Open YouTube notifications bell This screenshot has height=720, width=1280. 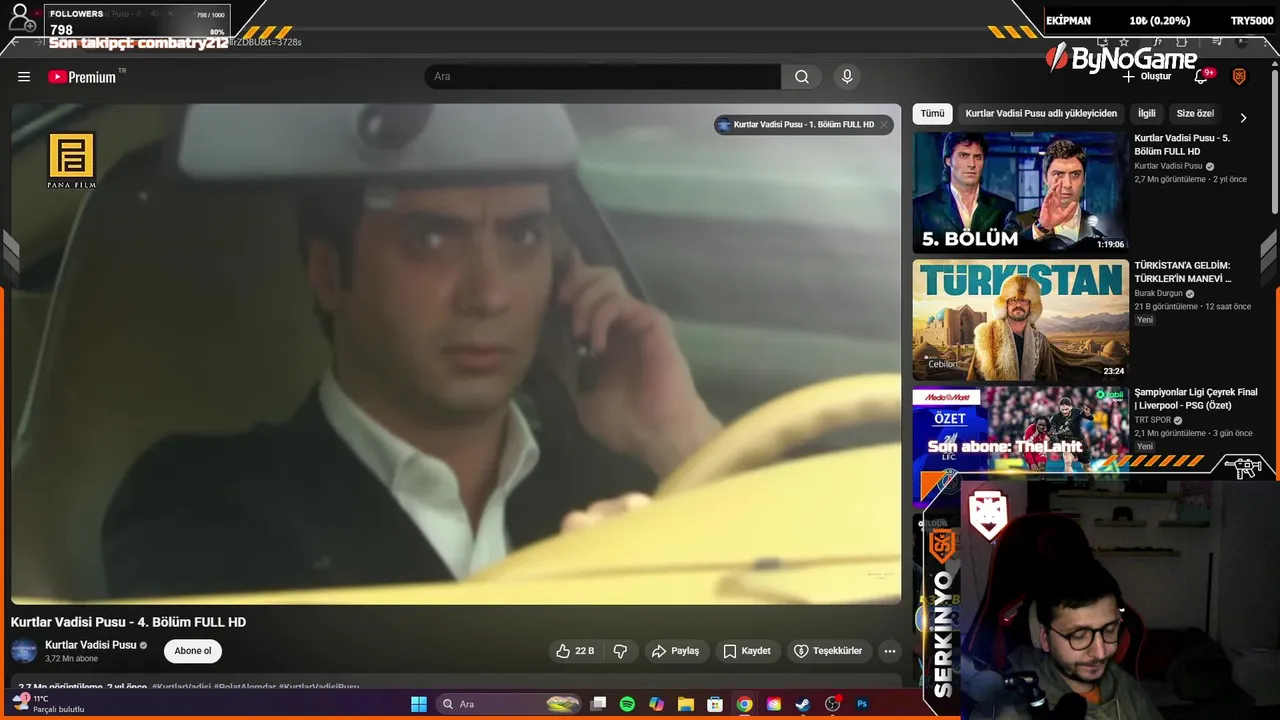1203,77
